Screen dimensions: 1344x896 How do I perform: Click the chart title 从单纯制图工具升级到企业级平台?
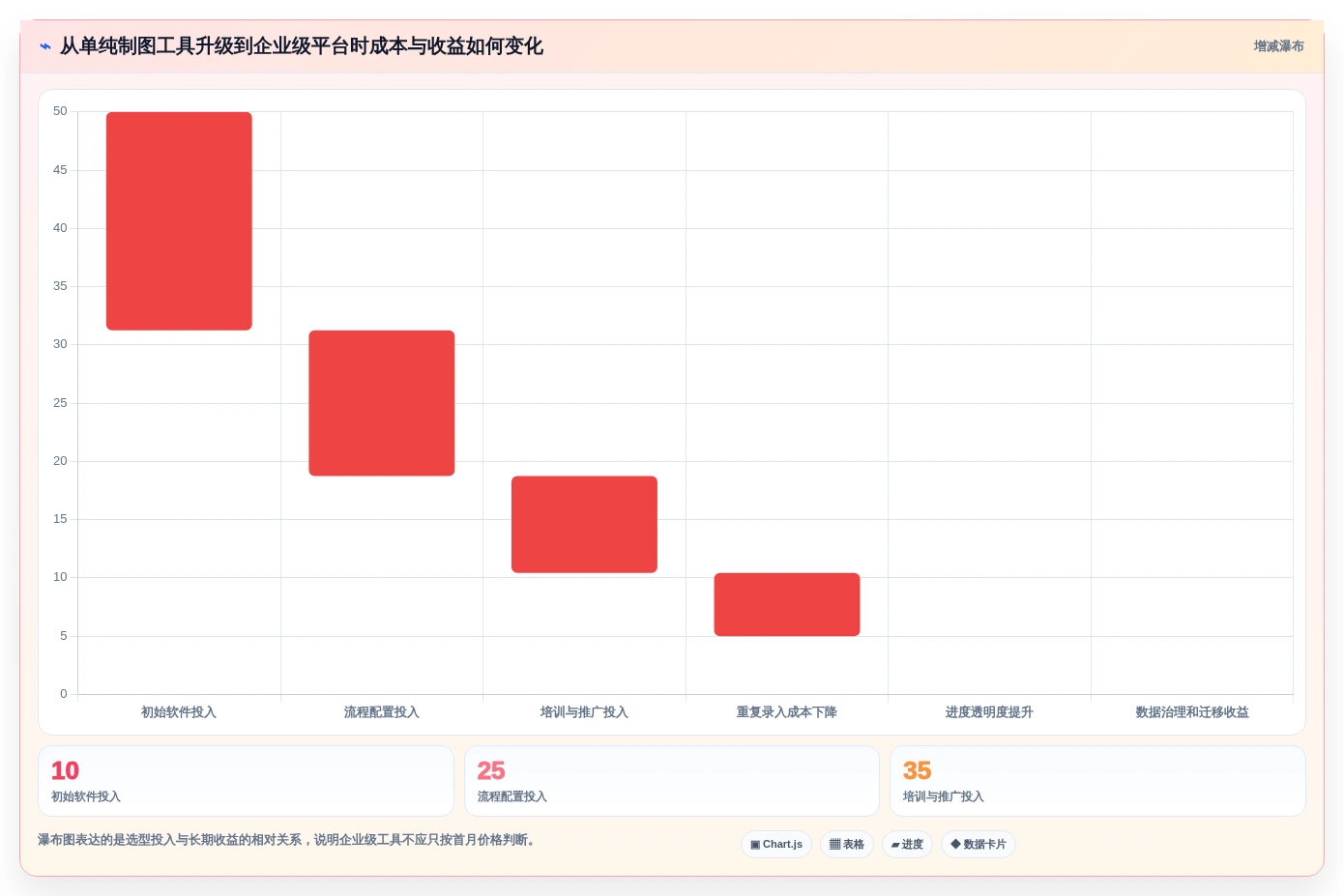302,46
